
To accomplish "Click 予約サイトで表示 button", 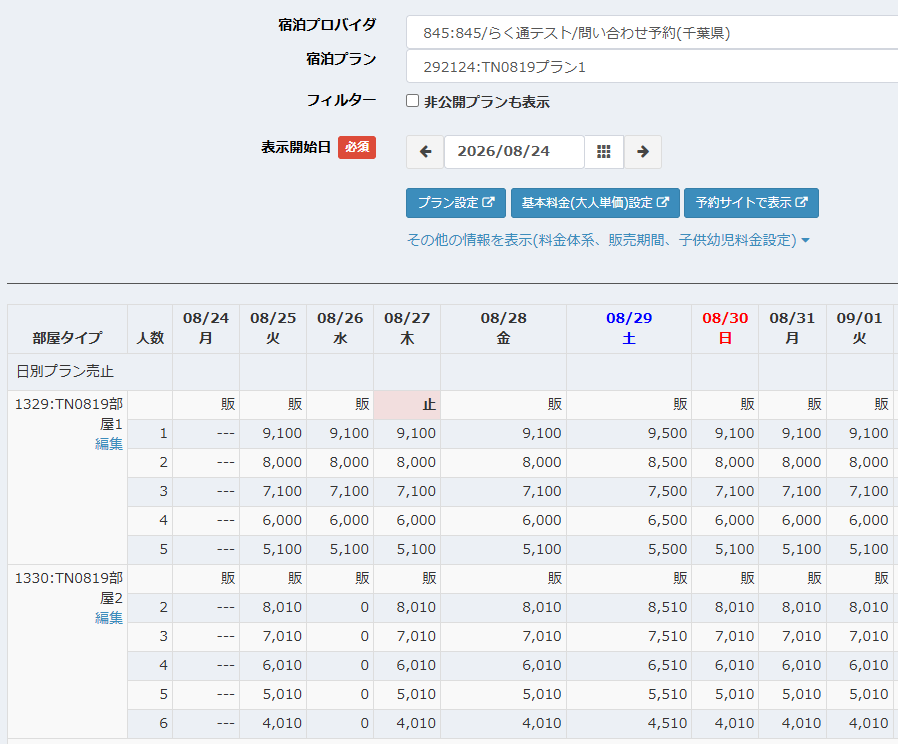I will pyautogui.click(x=751, y=203).
